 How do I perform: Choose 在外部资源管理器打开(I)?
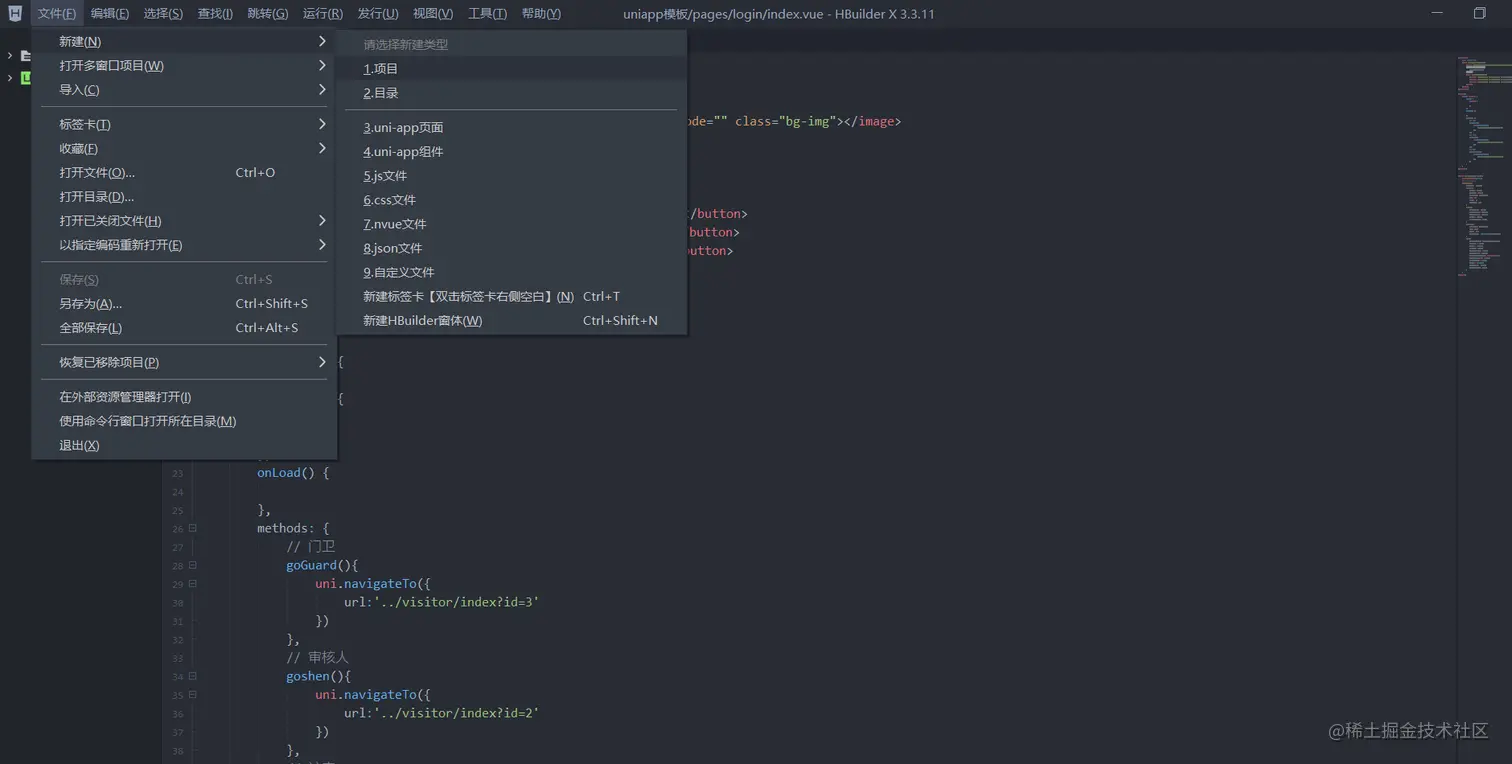[x=184, y=396]
